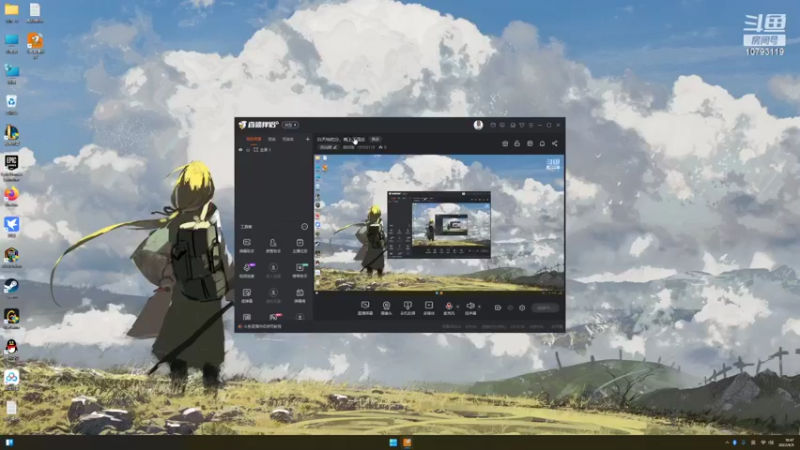Open the toolbox tool with green badge
The width and height of the screenshot is (800, 450).
point(300,270)
